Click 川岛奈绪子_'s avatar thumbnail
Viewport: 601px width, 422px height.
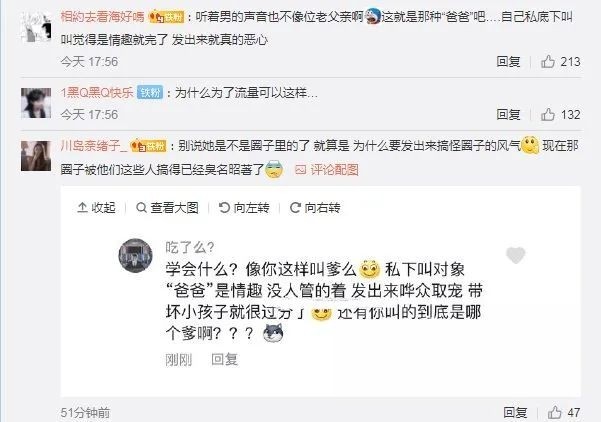click(36, 156)
